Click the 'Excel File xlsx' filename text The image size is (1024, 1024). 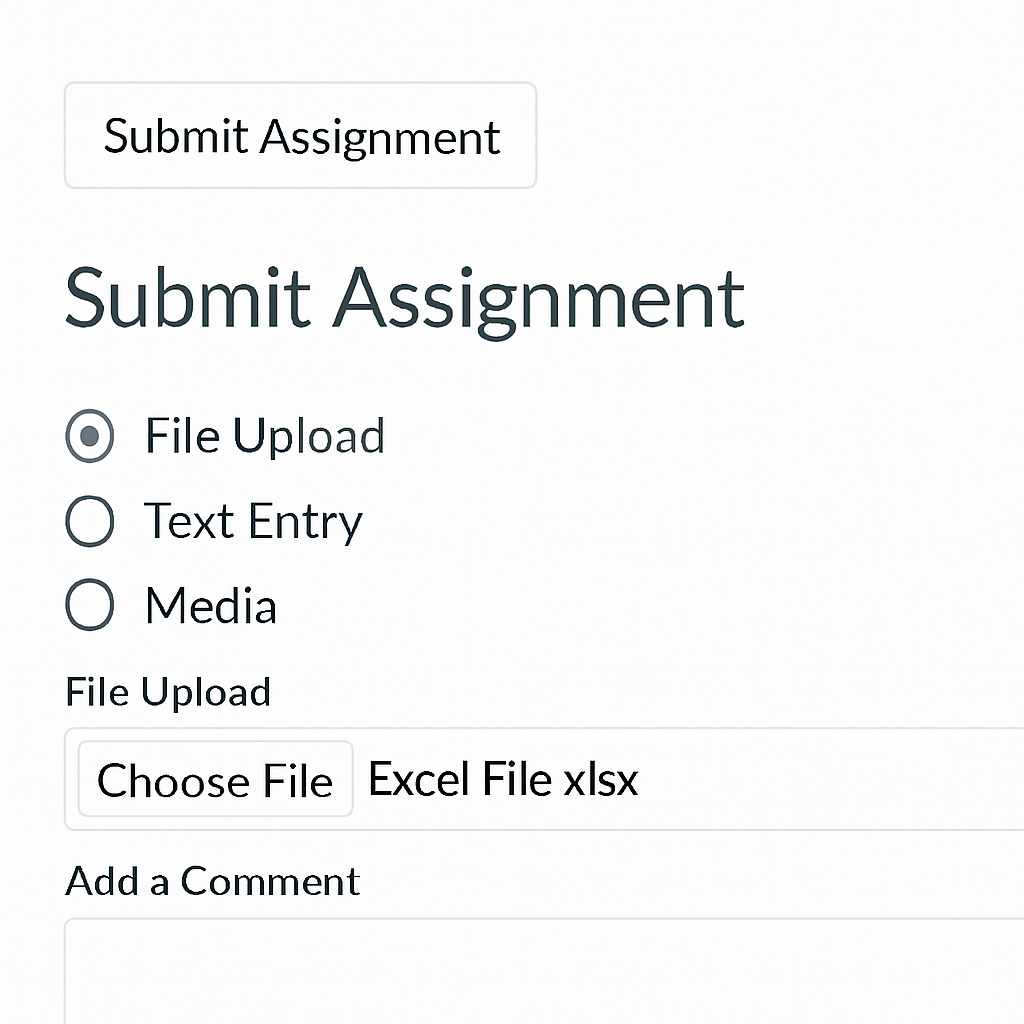click(503, 779)
